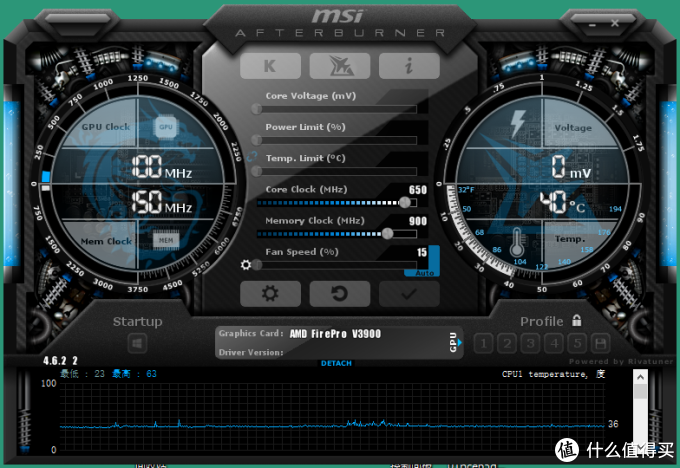Viewport: 680px width, 468px height.
Task: Click the CPU1 temperature graph label
Action: pos(553,374)
